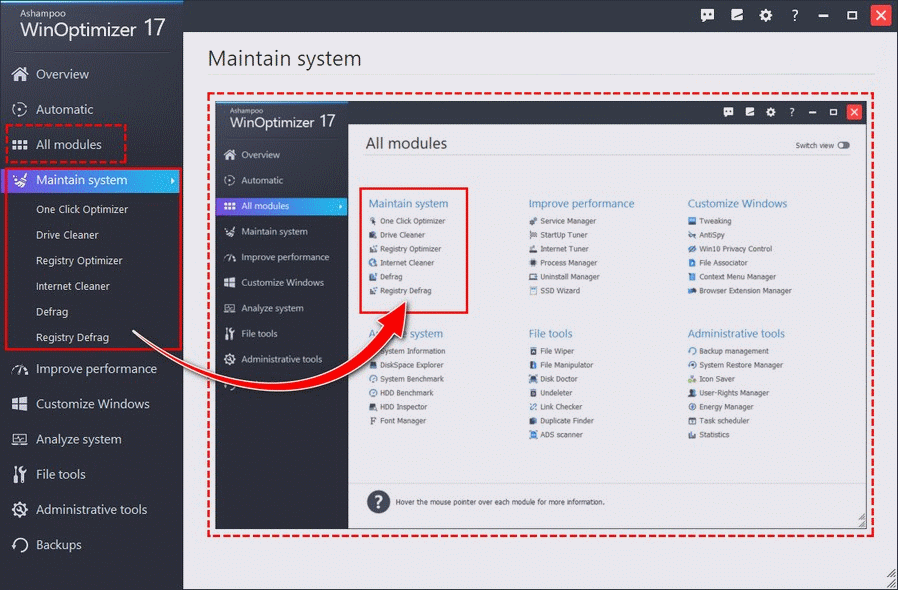Viewport: 898px width, 590px height.
Task: Click the notes pencil icon in outer title bar
Action: pyautogui.click(x=736, y=15)
